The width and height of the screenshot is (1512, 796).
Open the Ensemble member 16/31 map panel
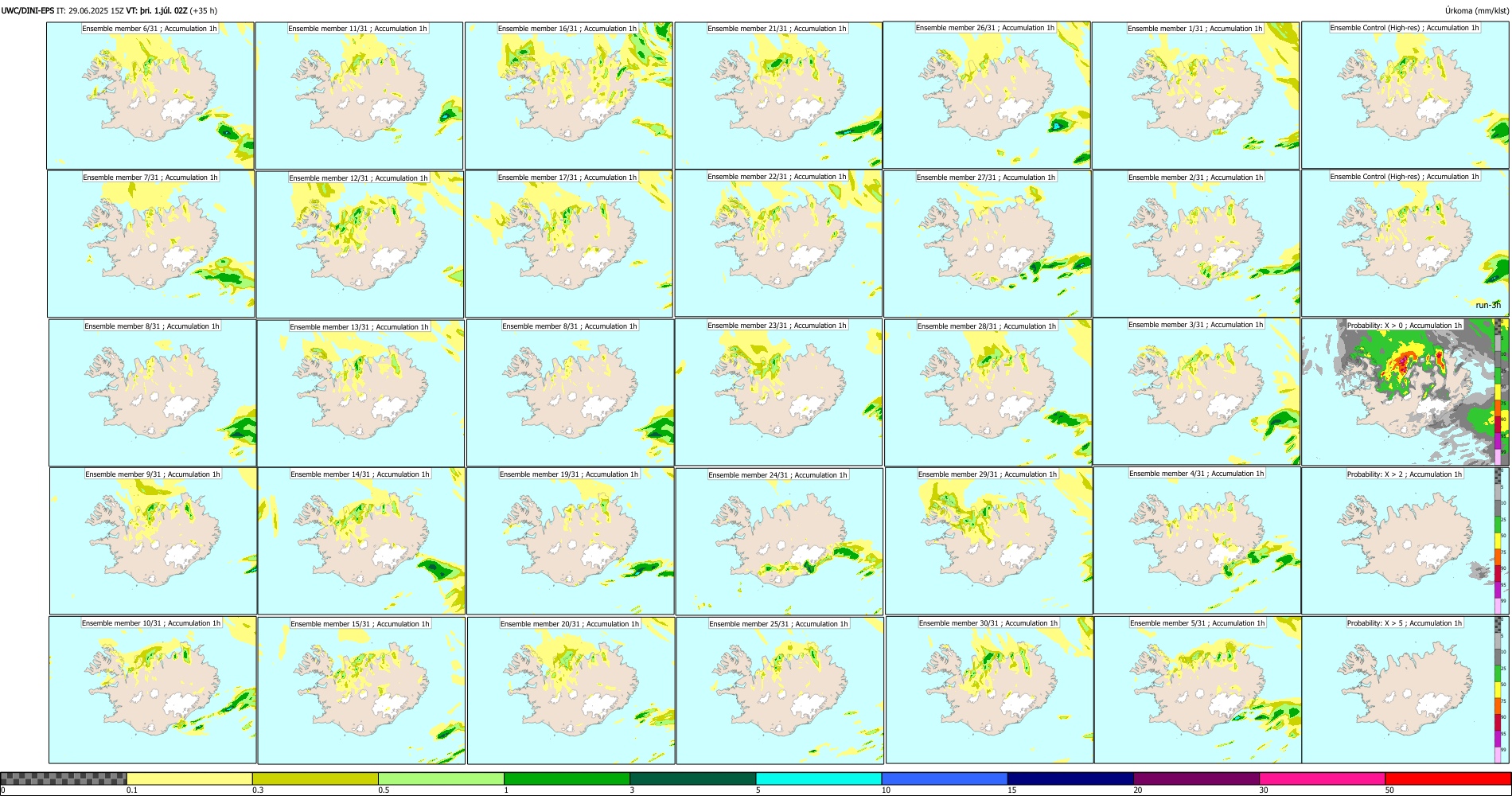tap(568, 96)
